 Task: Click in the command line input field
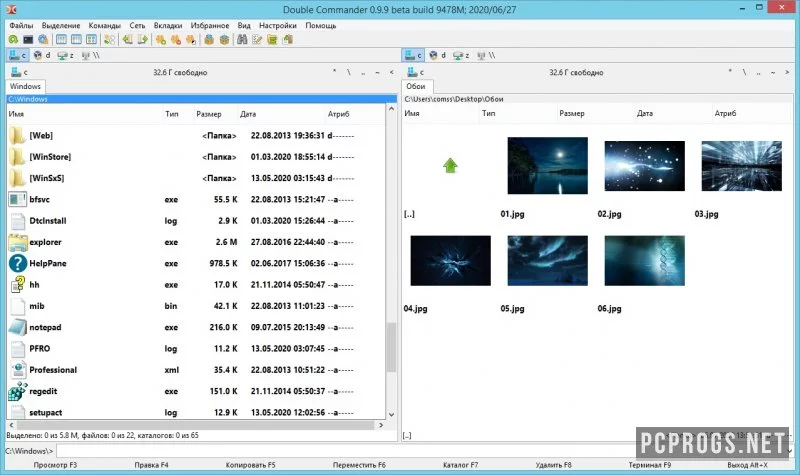coord(423,451)
